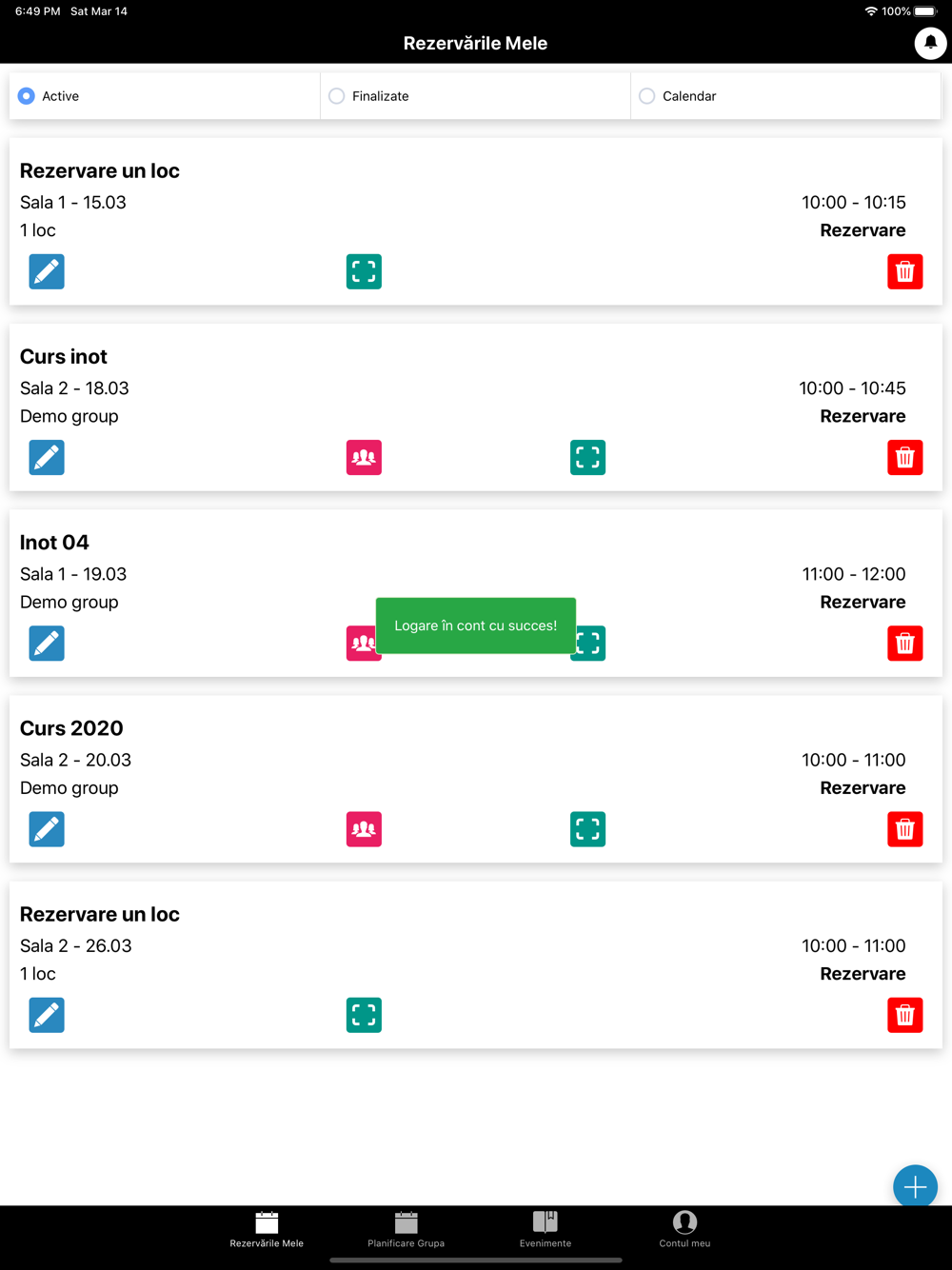
Task: Open scan icon for Sala 2 - 26.03
Action: pos(364,1015)
